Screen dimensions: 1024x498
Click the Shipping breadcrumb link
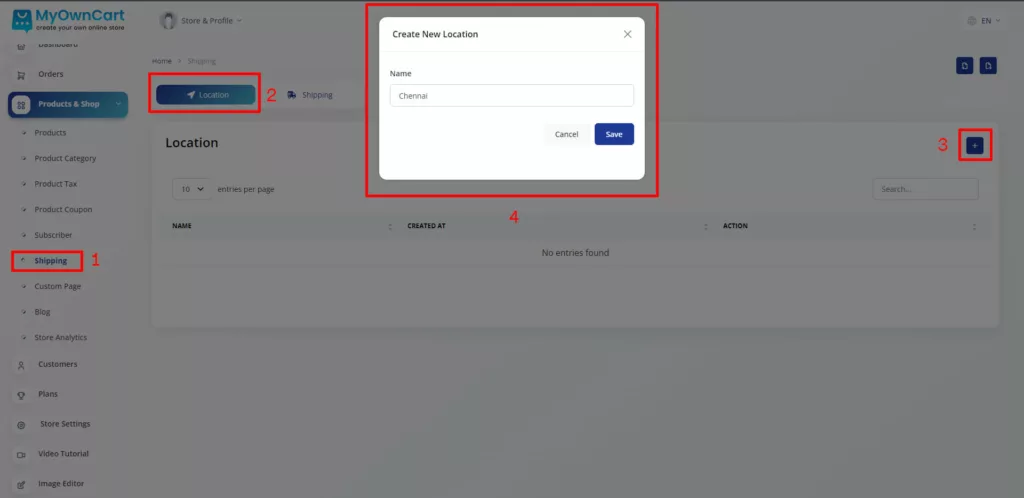(x=202, y=61)
